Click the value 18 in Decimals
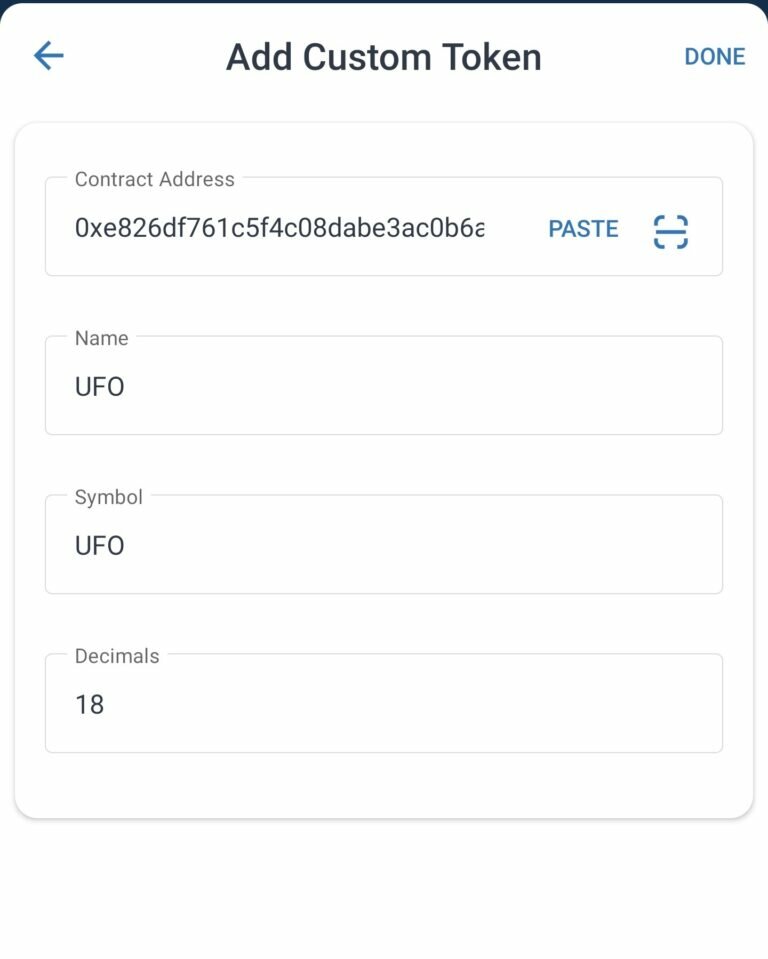This screenshot has width=768, height=959. pyautogui.click(x=89, y=705)
